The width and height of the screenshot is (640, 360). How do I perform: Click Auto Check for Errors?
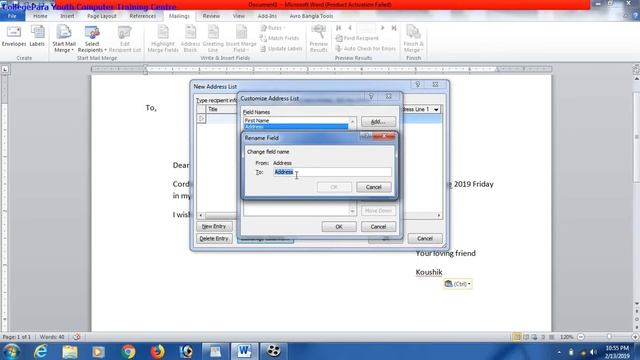(365, 49)
